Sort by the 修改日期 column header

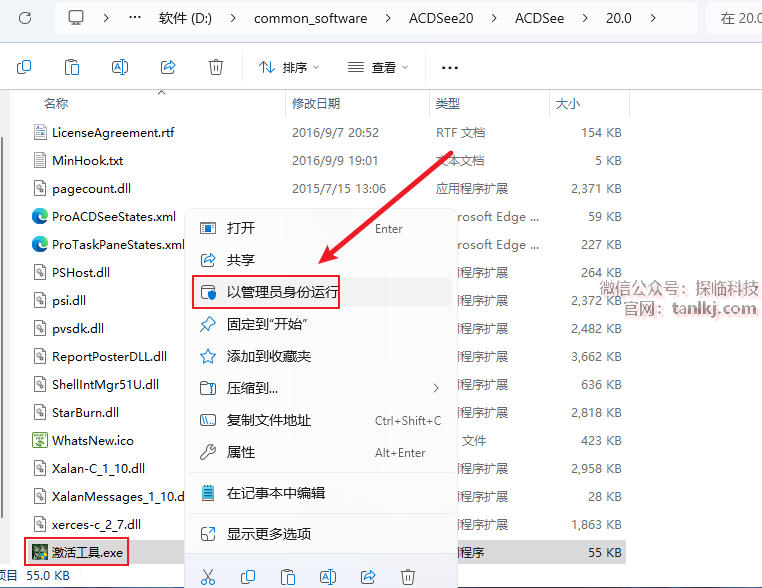(316, 104)
